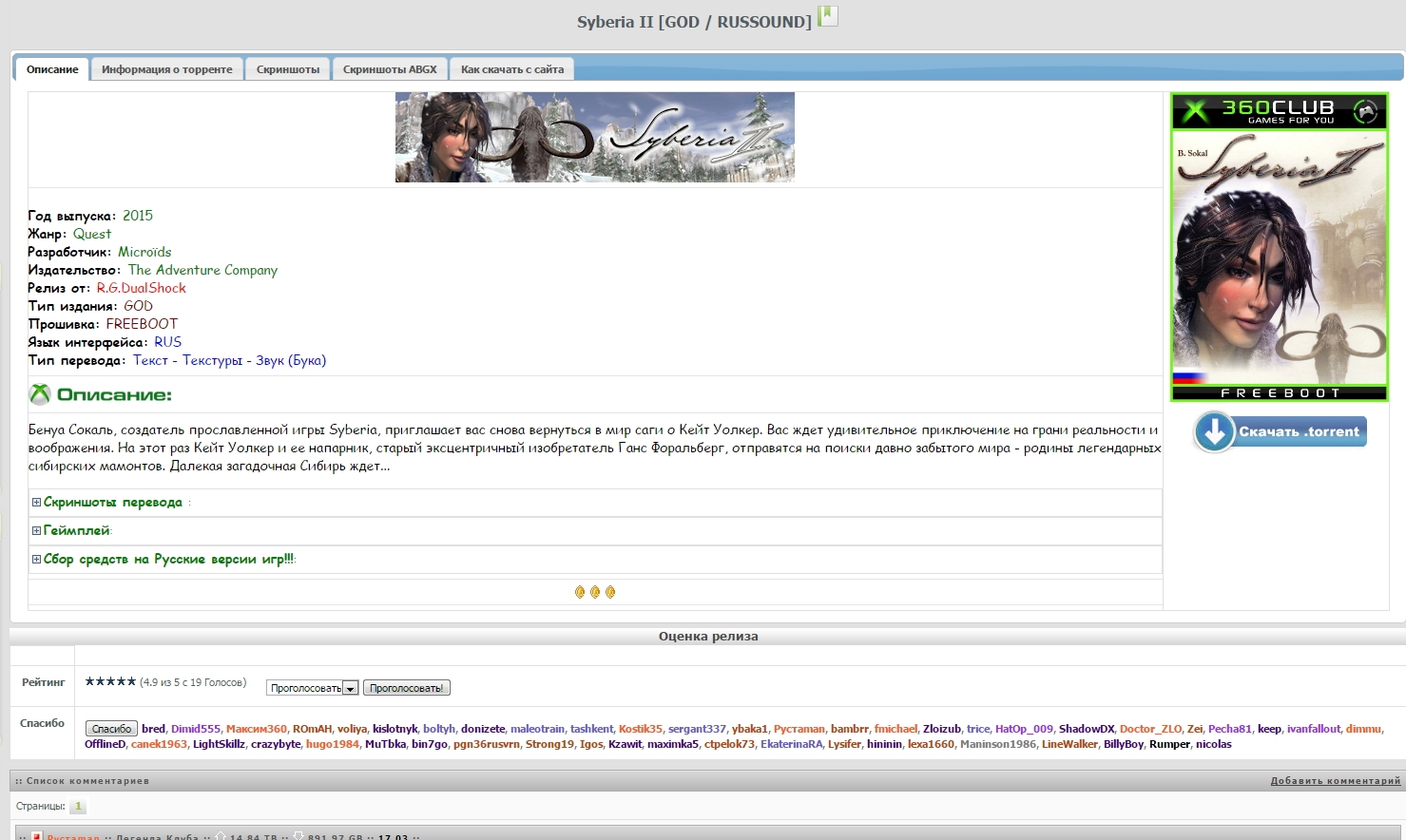The height and width of the screenshot is (840, 1406).
Task: Click the bookmark flag icon beside the title
Action: pyautogui.click(x=828, y=16)
